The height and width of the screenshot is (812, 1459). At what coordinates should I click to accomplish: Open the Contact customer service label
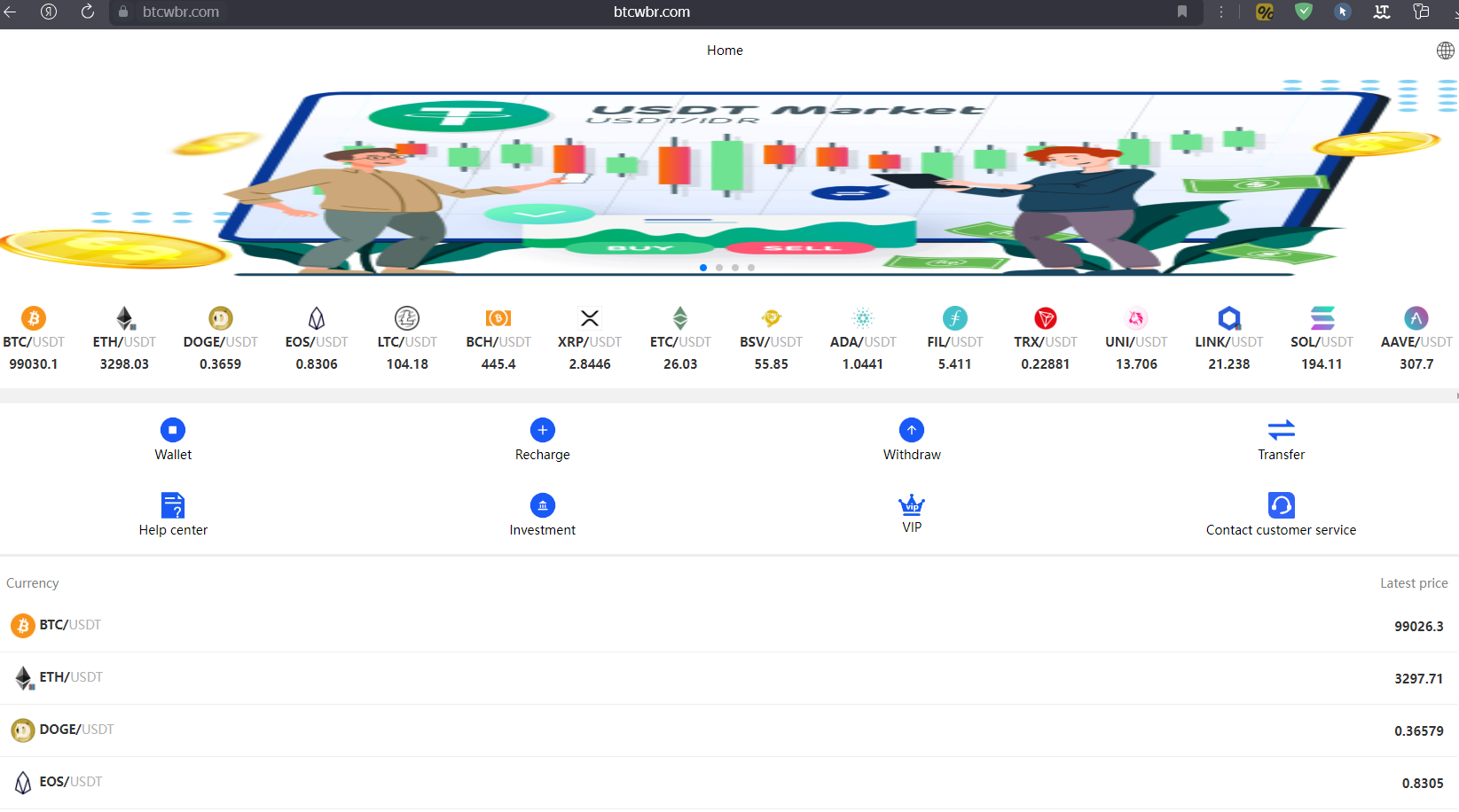point(1282,530)
